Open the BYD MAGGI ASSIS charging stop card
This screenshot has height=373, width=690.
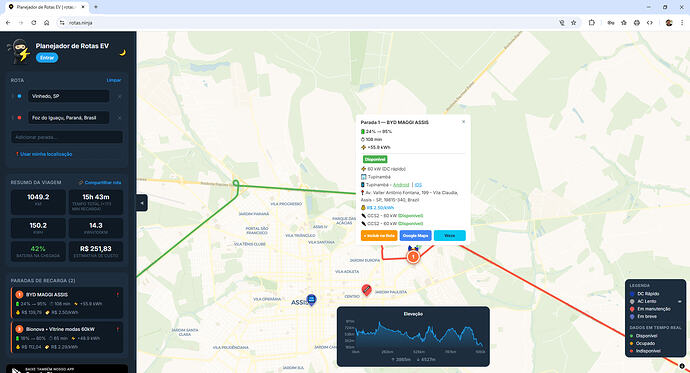click(67, 303)
